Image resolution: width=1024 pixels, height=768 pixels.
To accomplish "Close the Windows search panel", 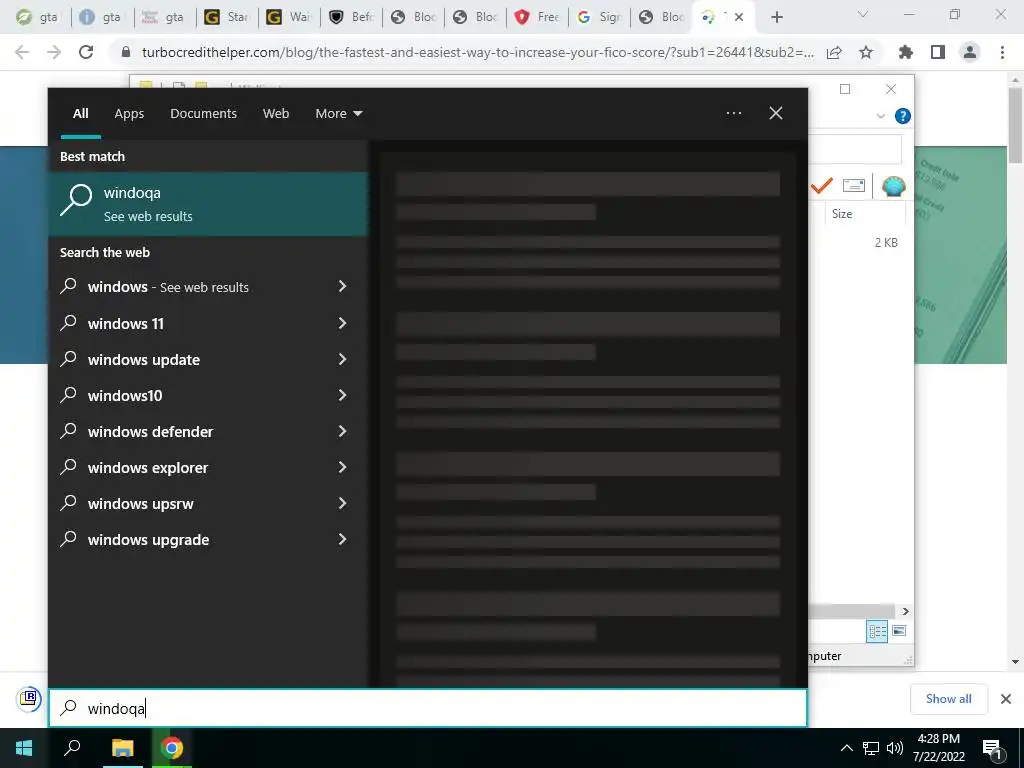I will click(775, 113).
